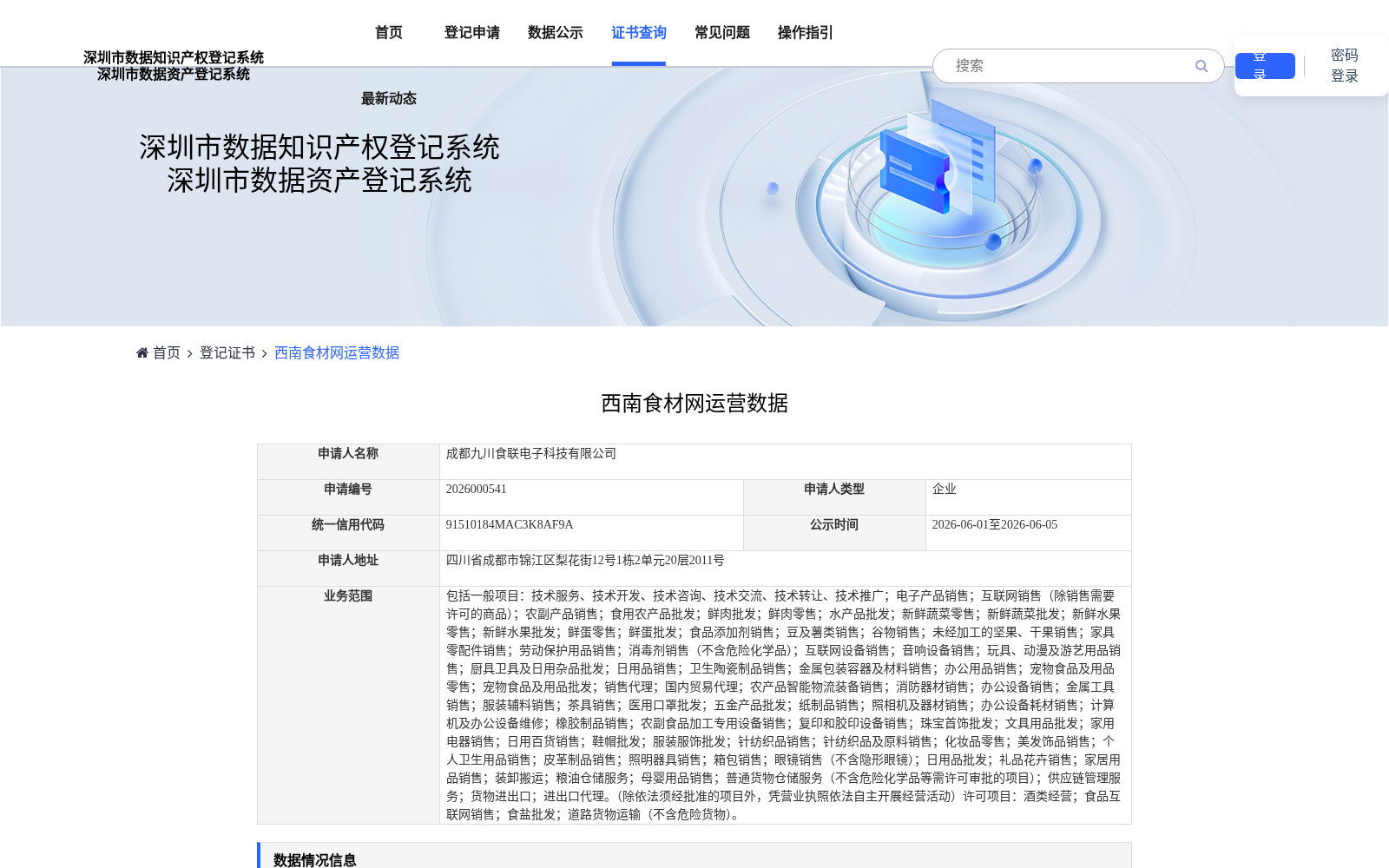Select the address 四川省成都市锦江区梨花街 cell
This screenshot has height=868, width=1389.
point(786,569)
